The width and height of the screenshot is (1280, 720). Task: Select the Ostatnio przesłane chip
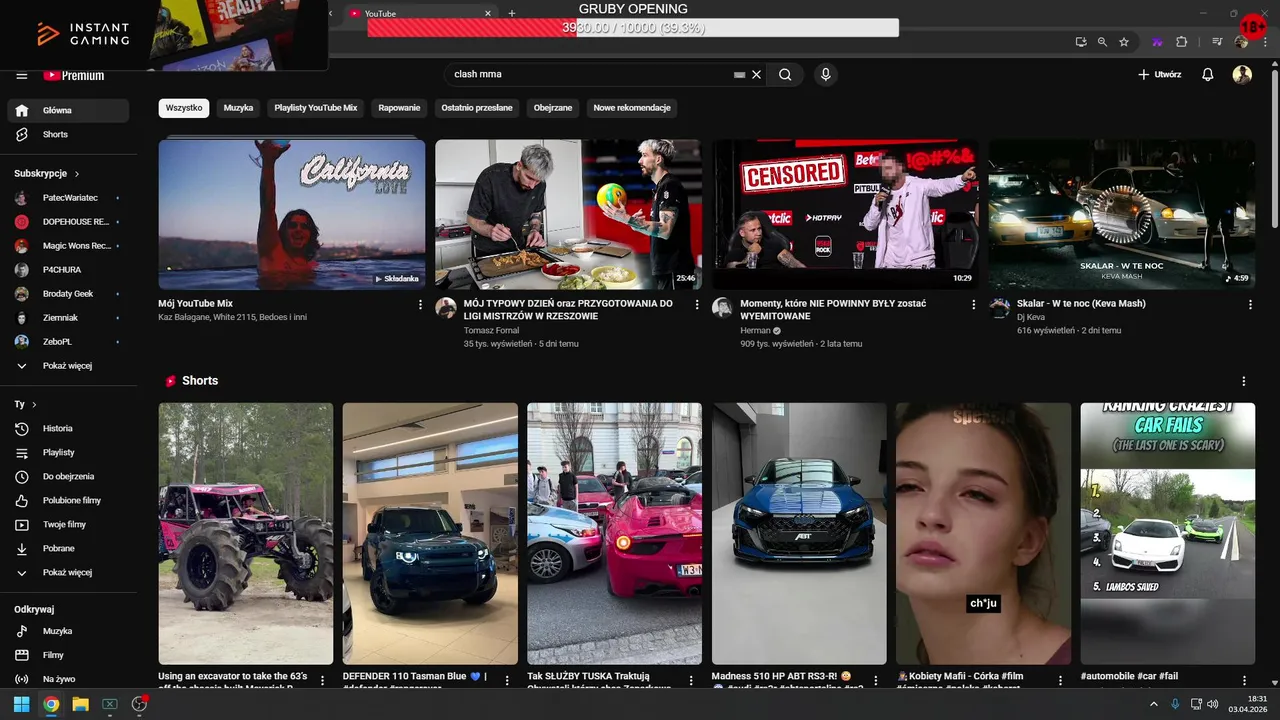tap(477, 107)
